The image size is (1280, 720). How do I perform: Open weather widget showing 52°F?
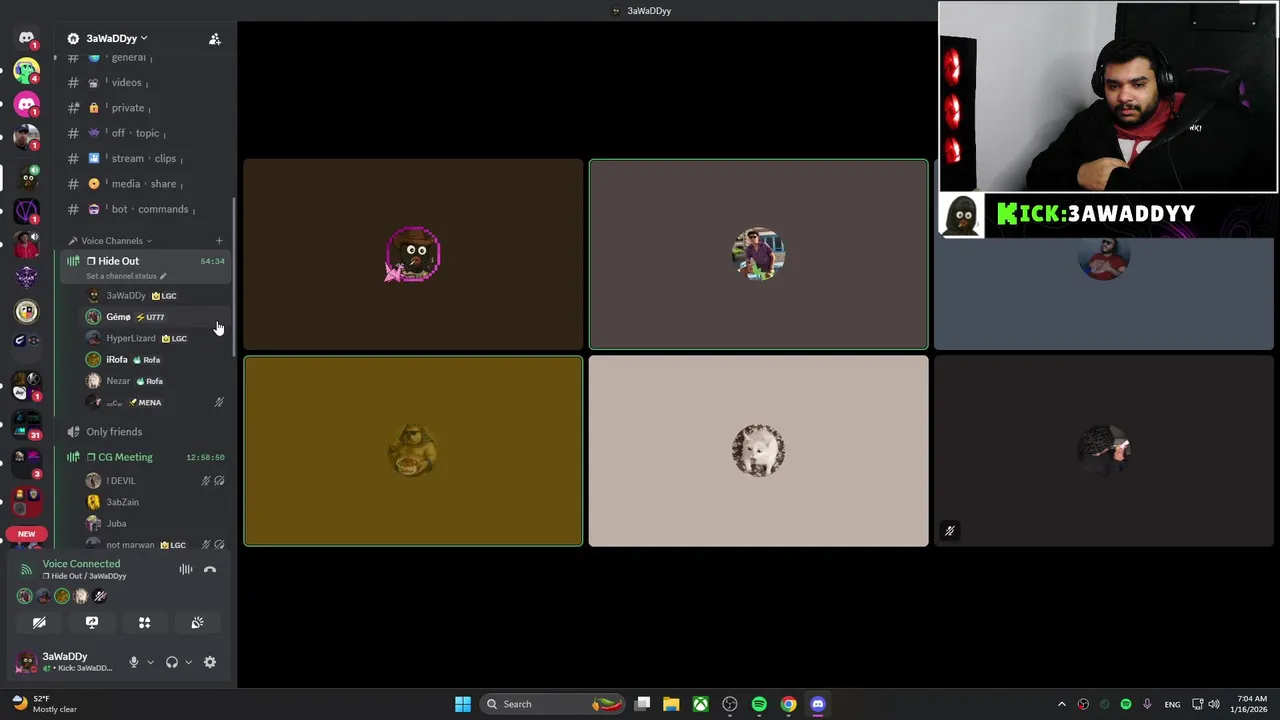tap(46, 704)
